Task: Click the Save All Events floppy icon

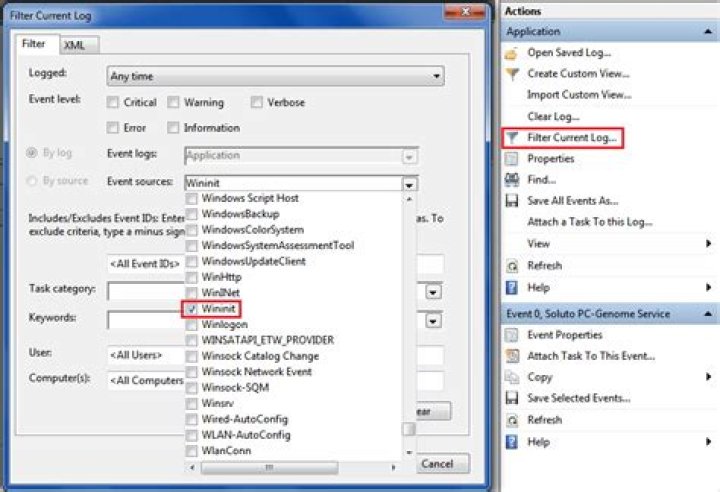Action: 512,201
